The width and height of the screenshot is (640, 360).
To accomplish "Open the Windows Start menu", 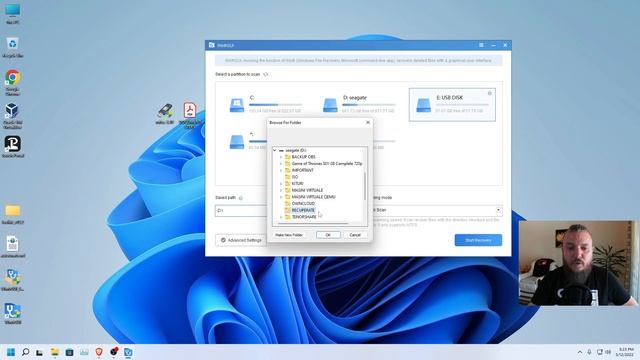I will [11, 352].
